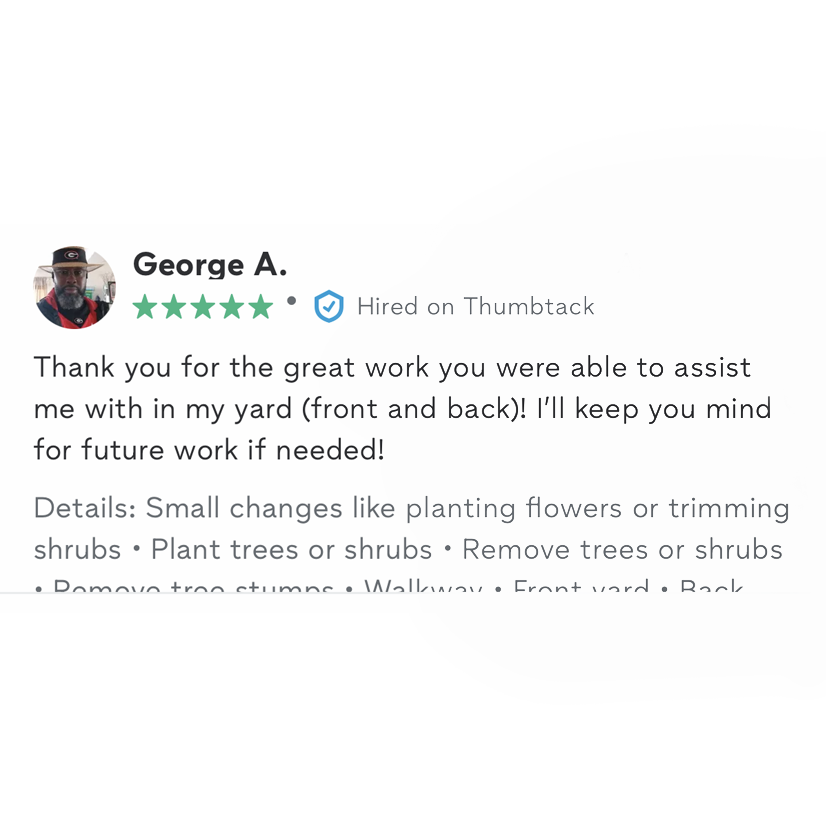Click the "Remove trees or shrubs" detail
Screen dimensions: 826x826
pyautogui.click(x=622, y=549)
